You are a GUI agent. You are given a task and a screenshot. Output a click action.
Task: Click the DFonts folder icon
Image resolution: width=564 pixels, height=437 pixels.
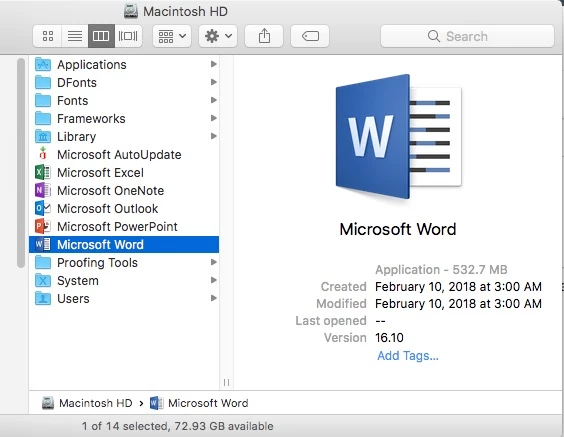pos(43,82)
